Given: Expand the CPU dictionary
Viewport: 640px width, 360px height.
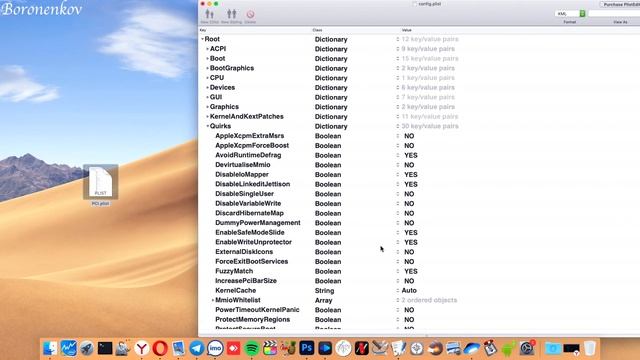Looking at the screenshot, I should [x=207, y=78].
